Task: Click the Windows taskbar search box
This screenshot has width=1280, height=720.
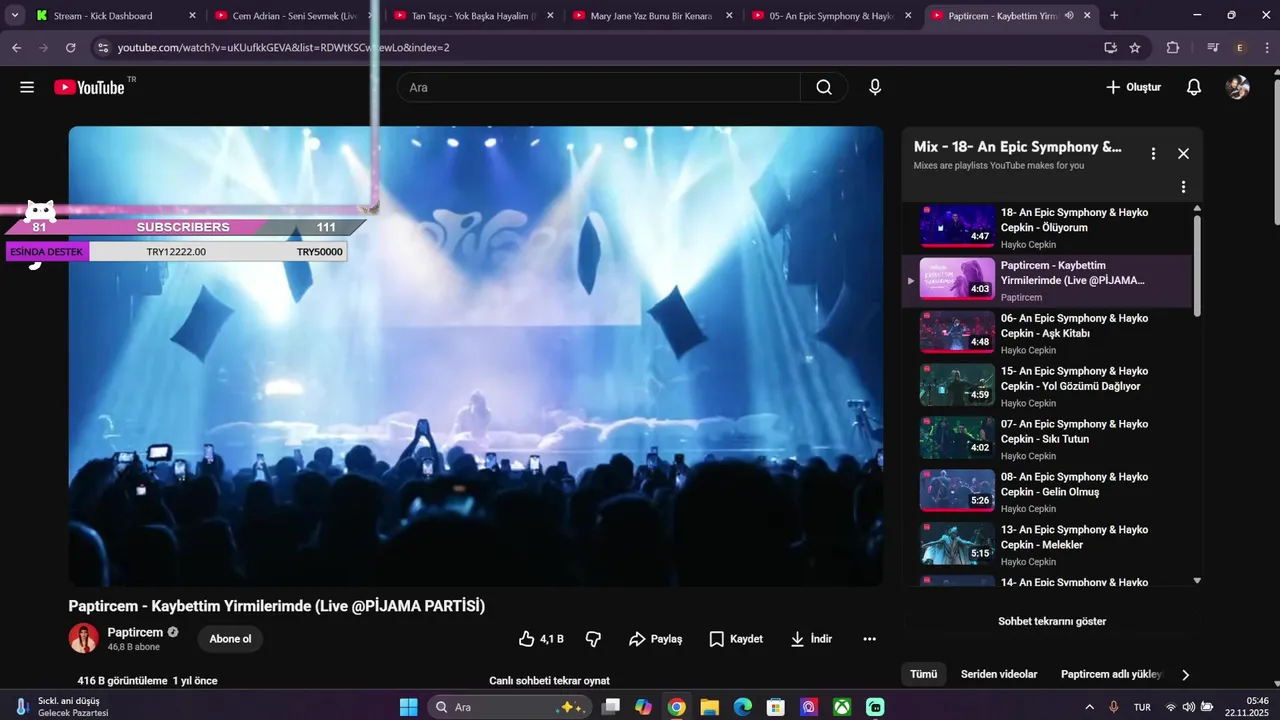Action: pyautogui.click(x=509, y=707)
